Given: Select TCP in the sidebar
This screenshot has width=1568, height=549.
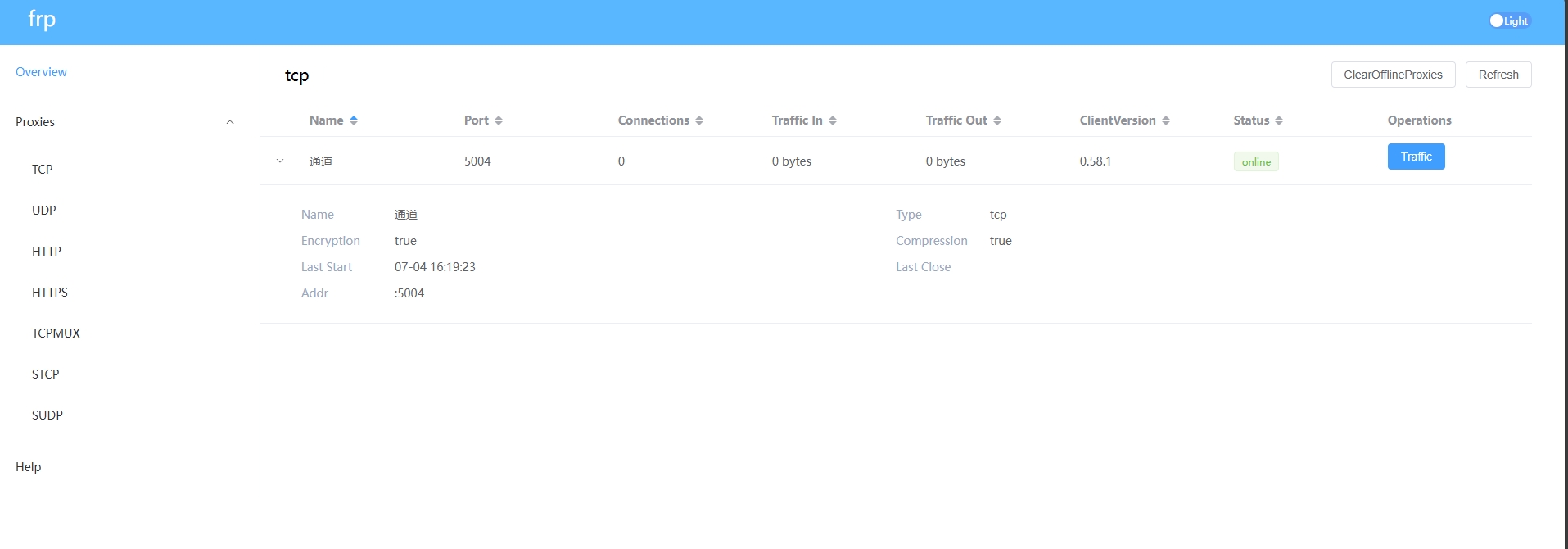Looking at the screenshot, I should pos(42,170).
